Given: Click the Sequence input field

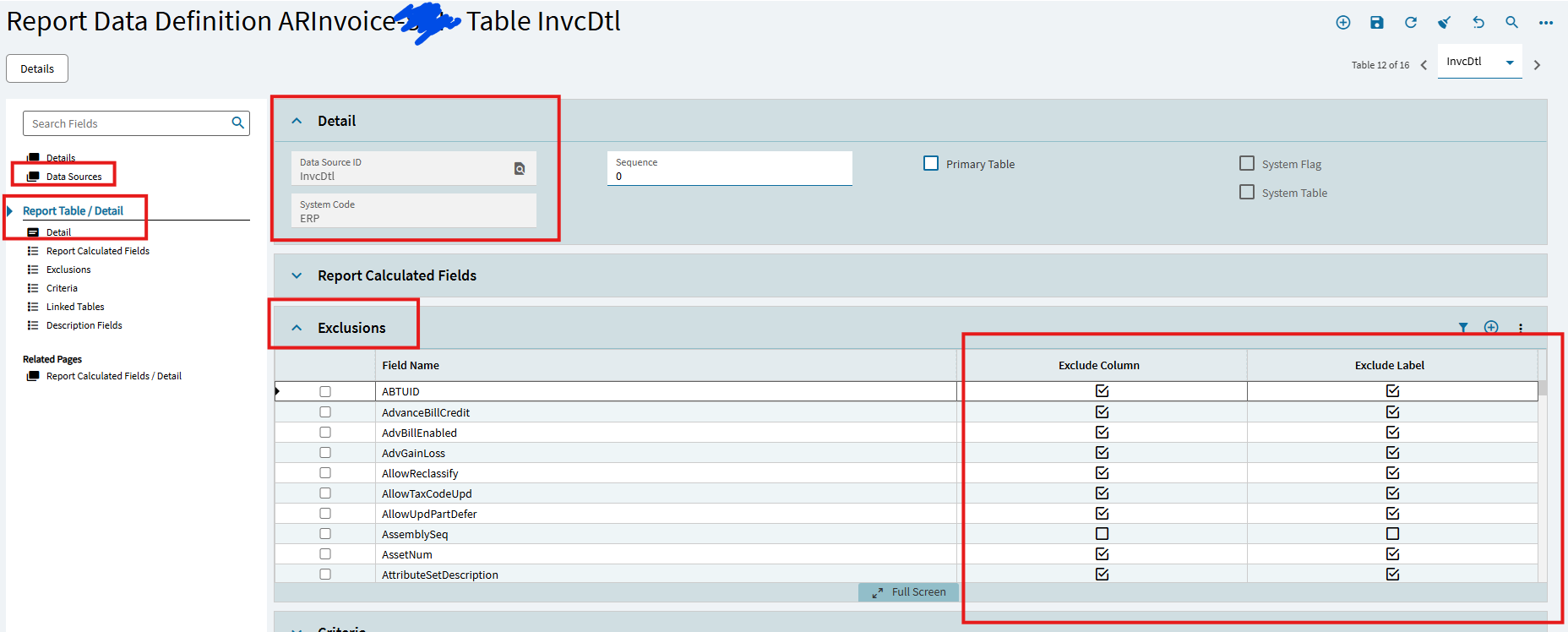Looking at the screenshot, I should (730, 168).
